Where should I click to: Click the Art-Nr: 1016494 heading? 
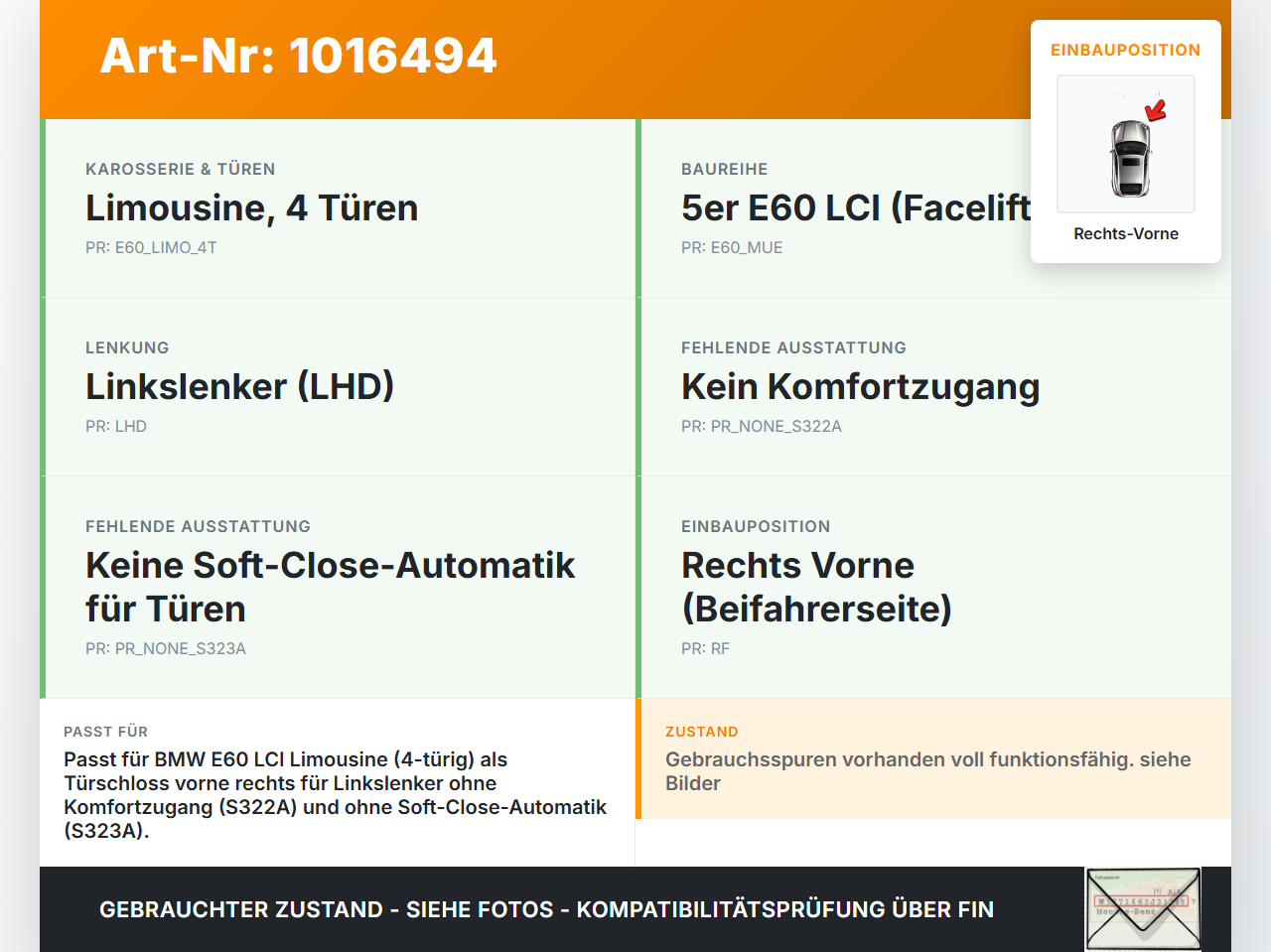coord(298,57)
